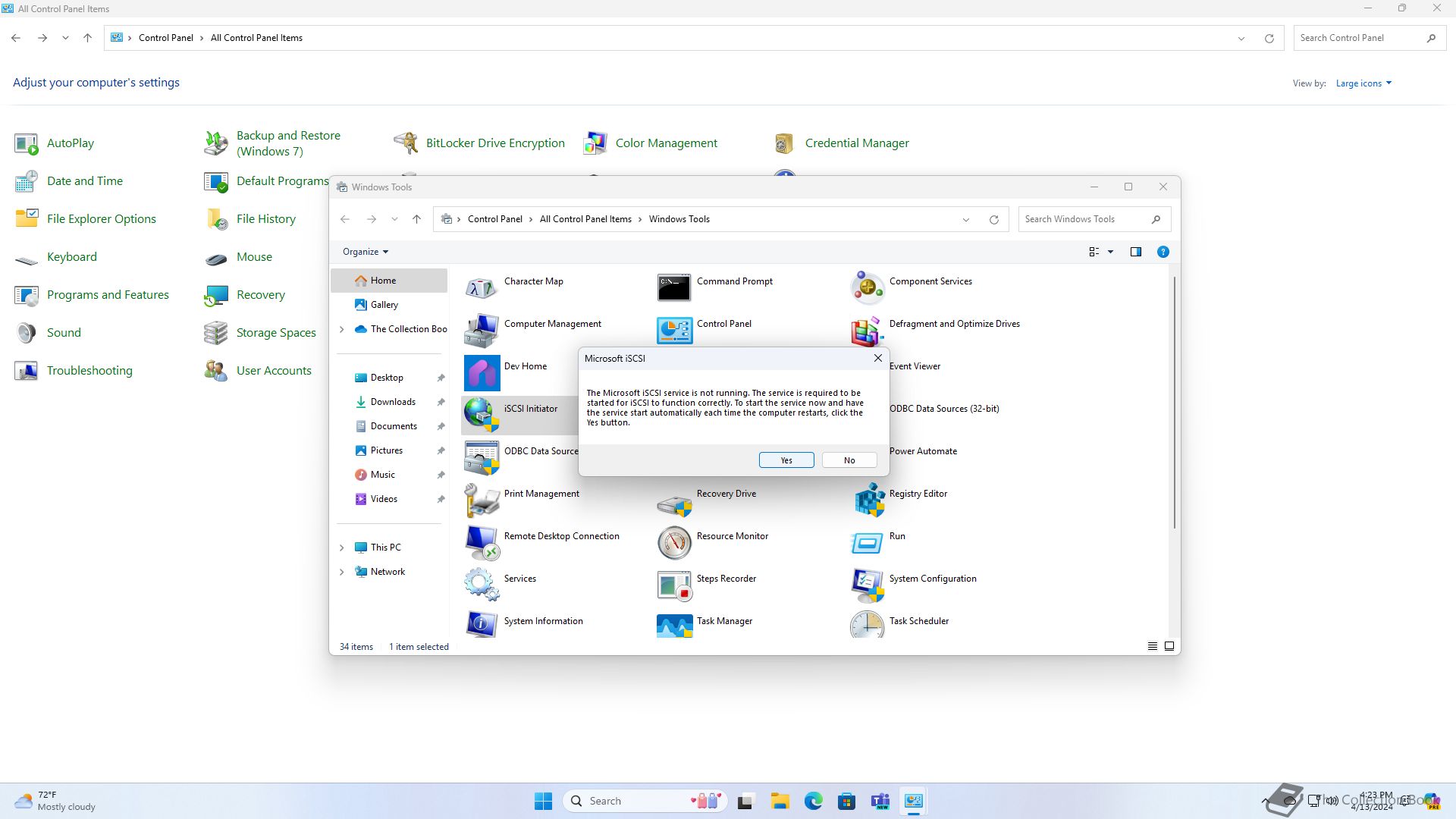The width and height of the screenshot is (1456, 819).
Task: Open BitLocker Drive Encryption in Control Panel
Action: tap(495, 143)
